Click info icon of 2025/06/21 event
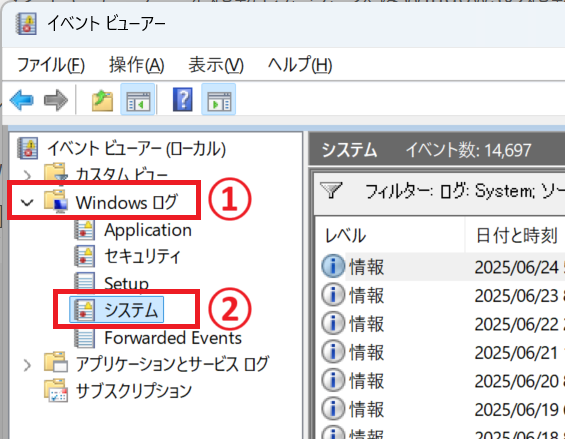The width and height of the screenshot is (565, 439). tap(333, 352)
